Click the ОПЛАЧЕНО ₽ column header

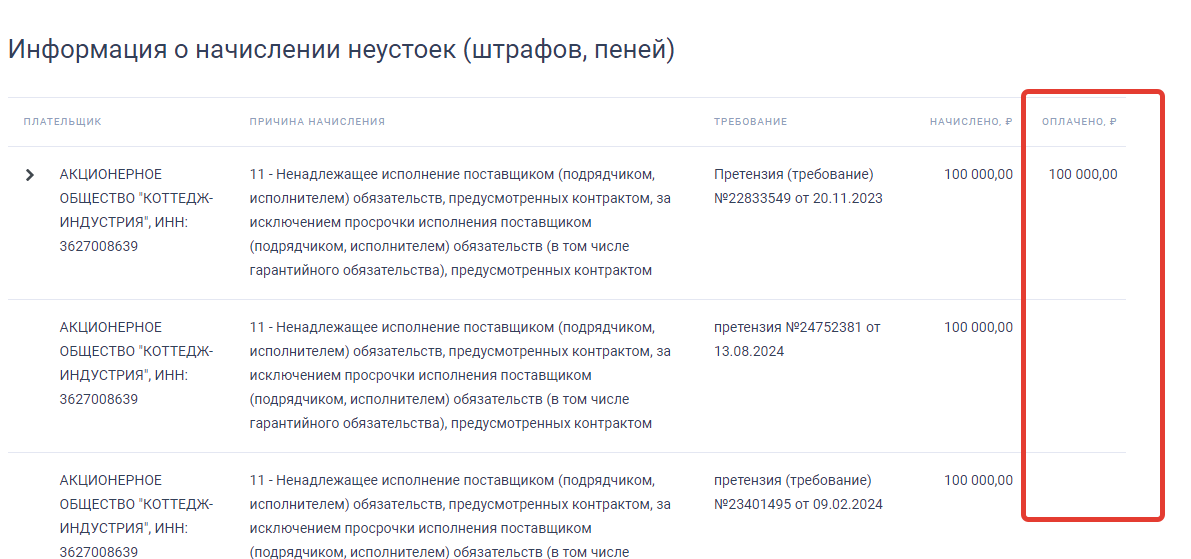click(1078, 122)
